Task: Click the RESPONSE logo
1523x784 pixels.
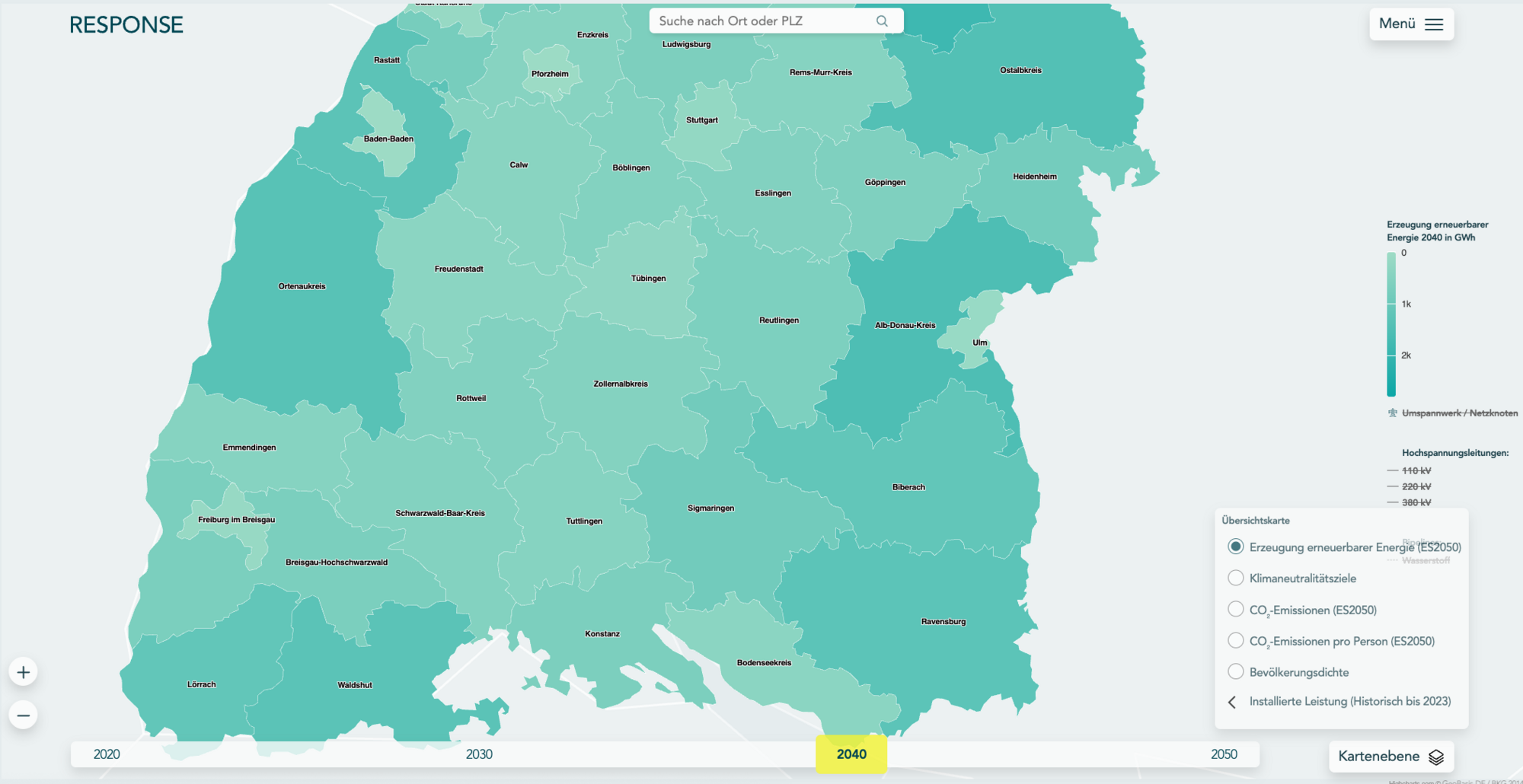Action: 126,25
